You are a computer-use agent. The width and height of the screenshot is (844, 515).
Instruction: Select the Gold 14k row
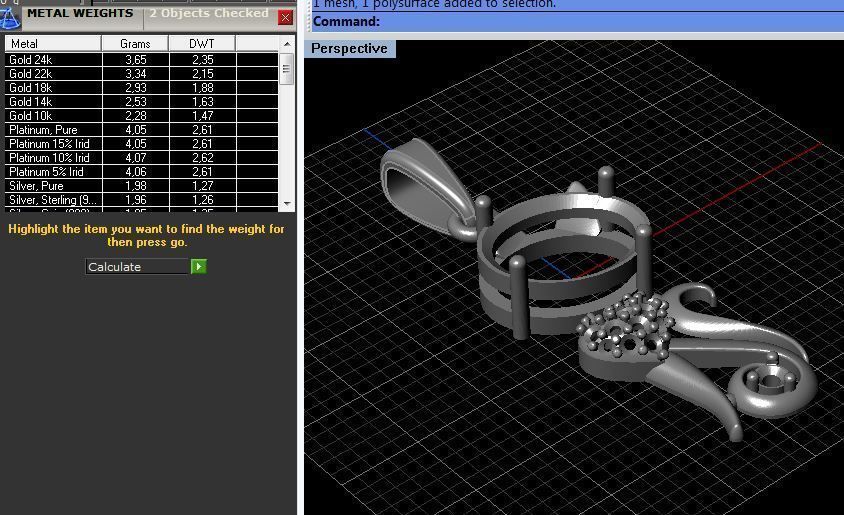tap(142, 102)
